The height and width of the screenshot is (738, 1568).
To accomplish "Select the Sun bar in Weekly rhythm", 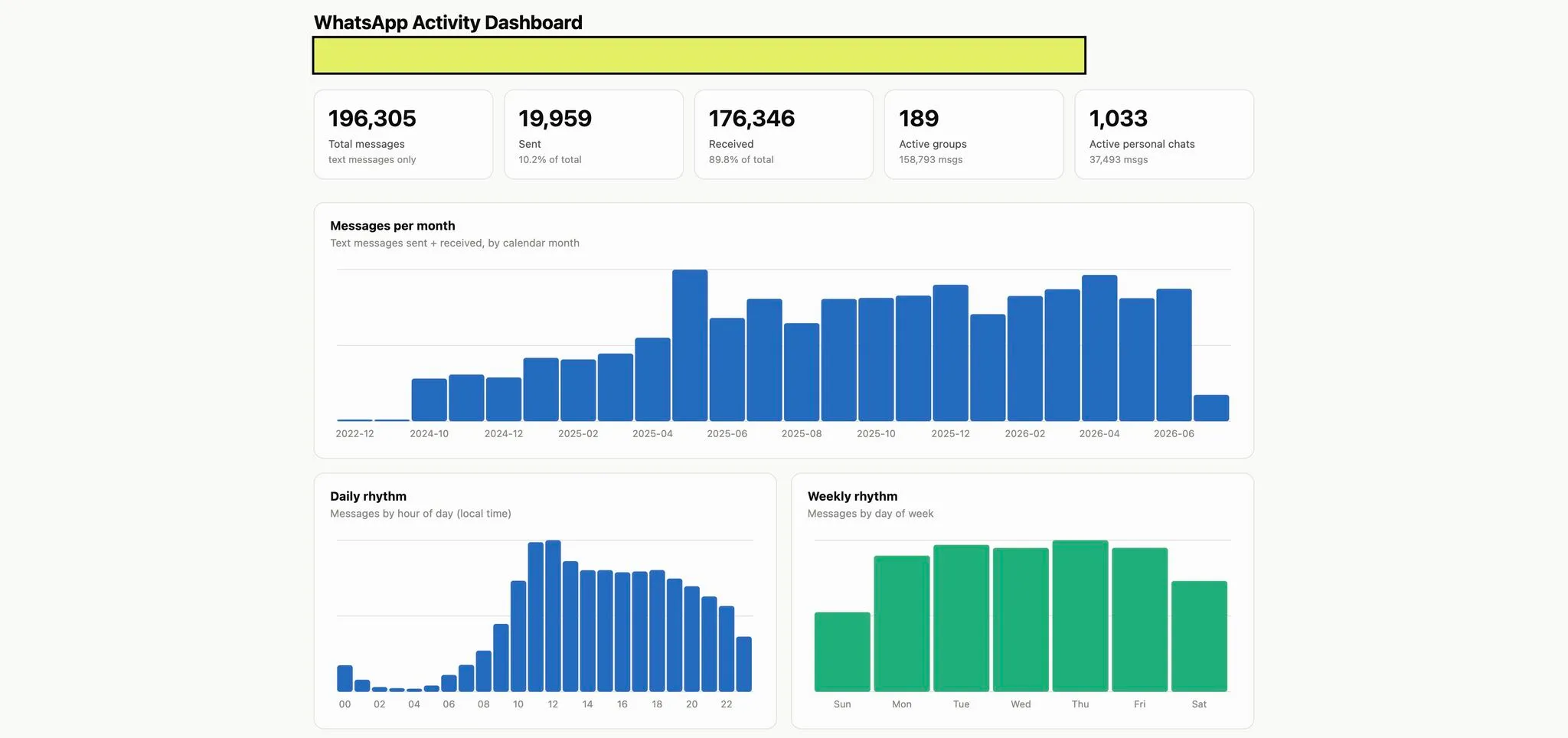I will pos(842,652).
